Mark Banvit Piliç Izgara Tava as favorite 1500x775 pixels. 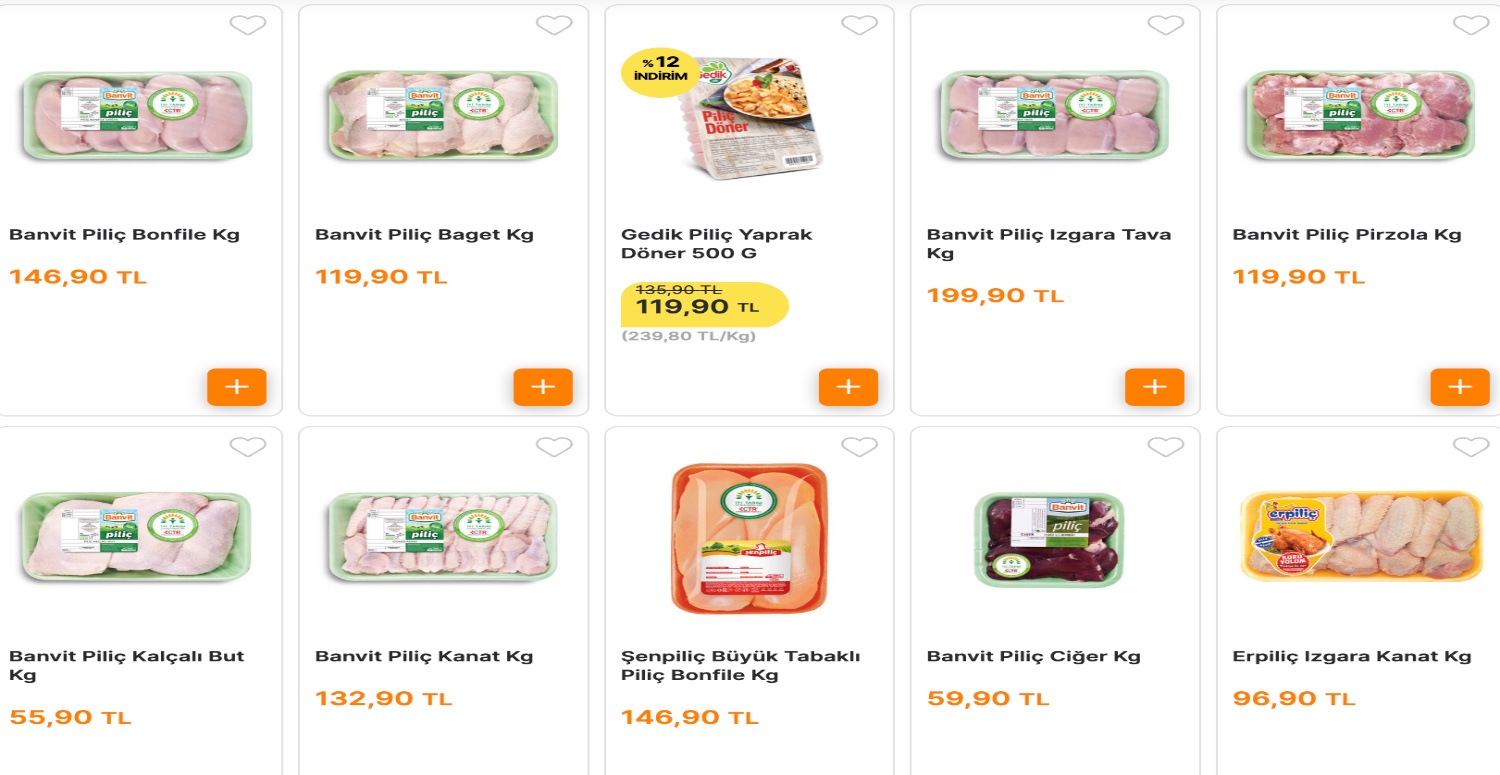tap(1165, 25)
